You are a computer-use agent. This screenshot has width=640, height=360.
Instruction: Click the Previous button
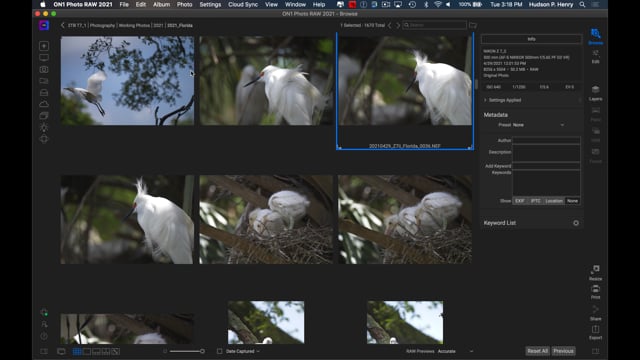click(x=563, y=351)
